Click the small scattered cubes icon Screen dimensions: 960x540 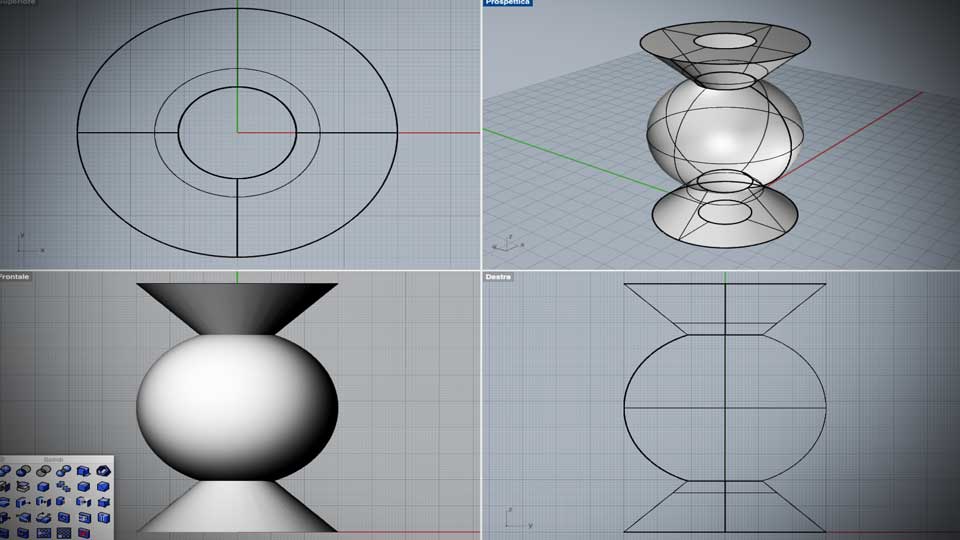click(64, 487)
